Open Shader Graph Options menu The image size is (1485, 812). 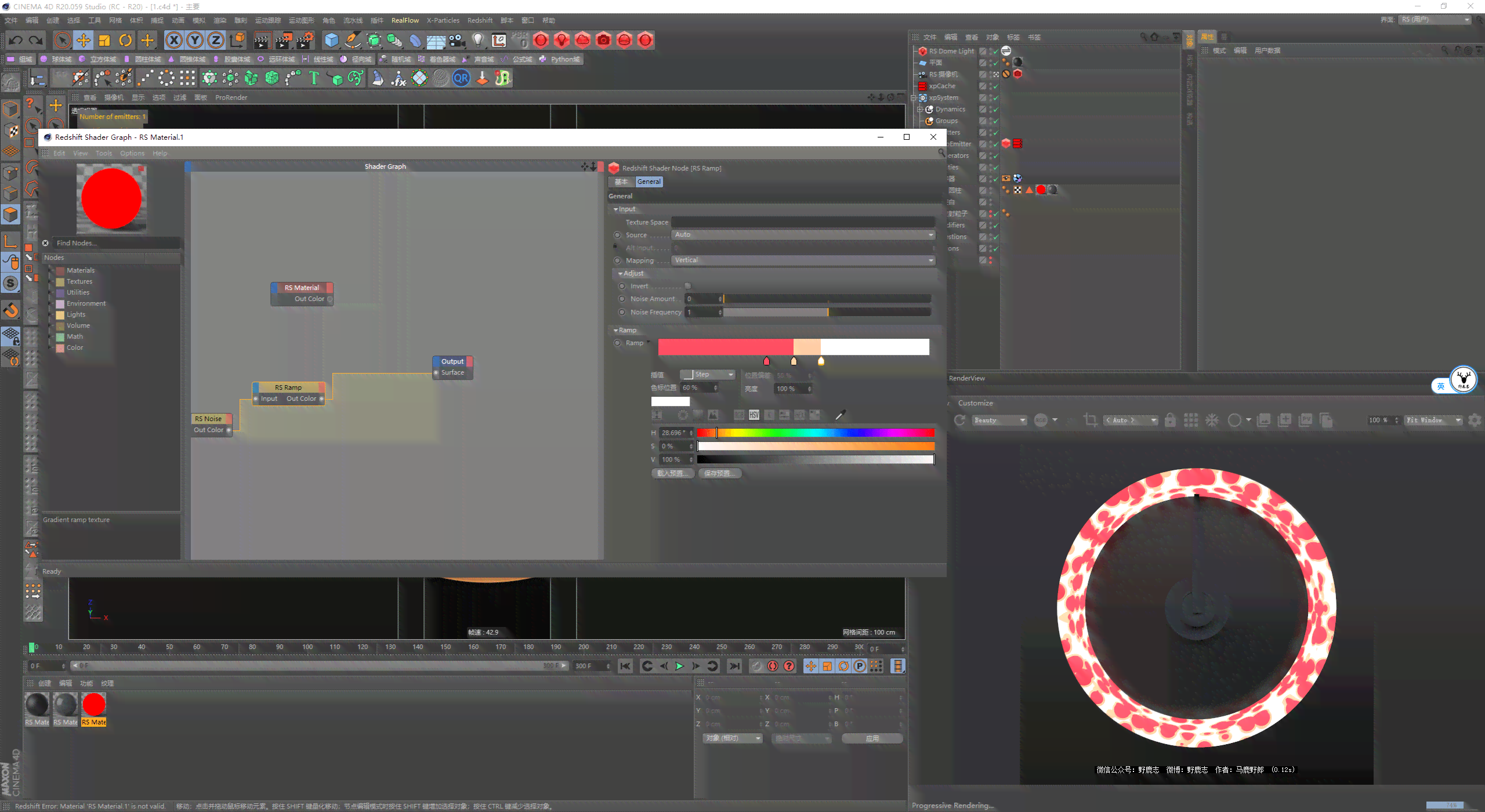[x=132, y=153]
